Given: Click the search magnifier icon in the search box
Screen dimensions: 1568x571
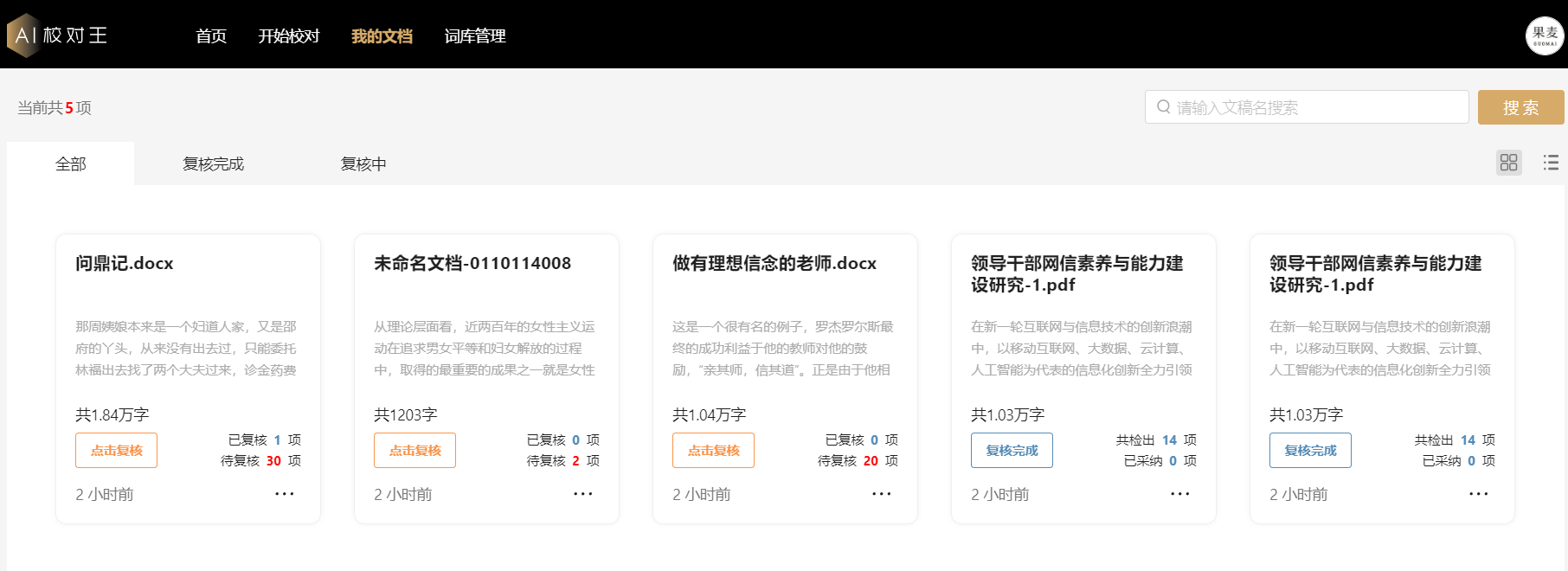Looking at the screenshot, I should click(1163, 107).
